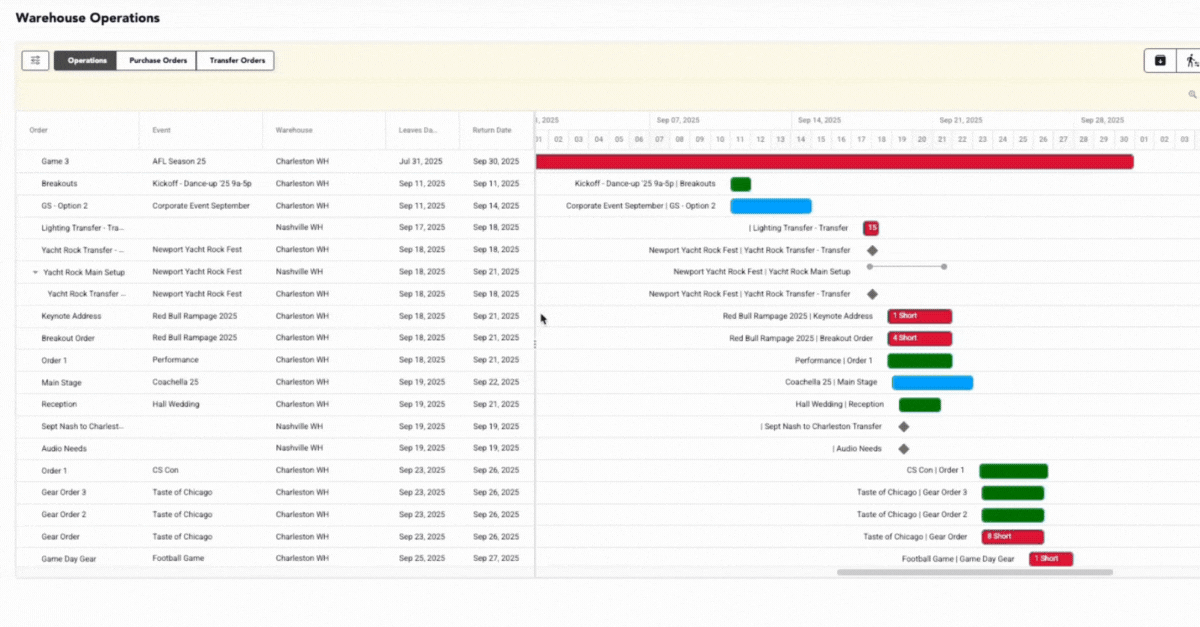This screenshot has height=627, width=1200.
Task: Click the Audio Needs diamond milestone
Action: click(903, 449)
